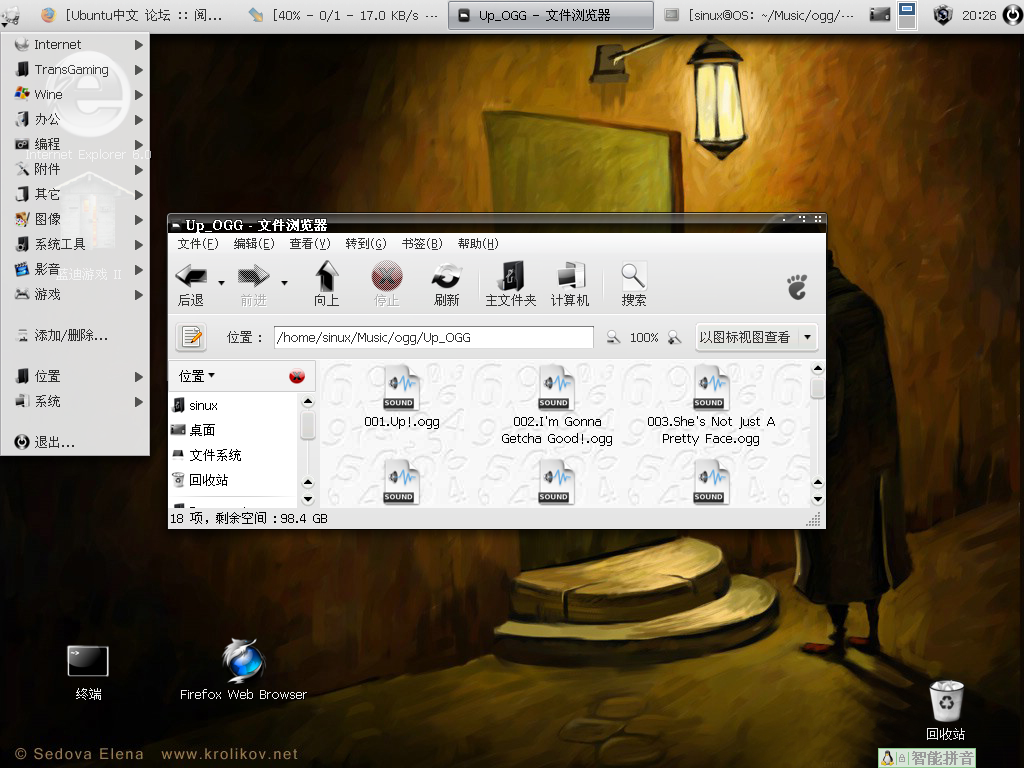
Task: Switch to Ubuntu中文 论坛 taskbar window
Action: 133,15
